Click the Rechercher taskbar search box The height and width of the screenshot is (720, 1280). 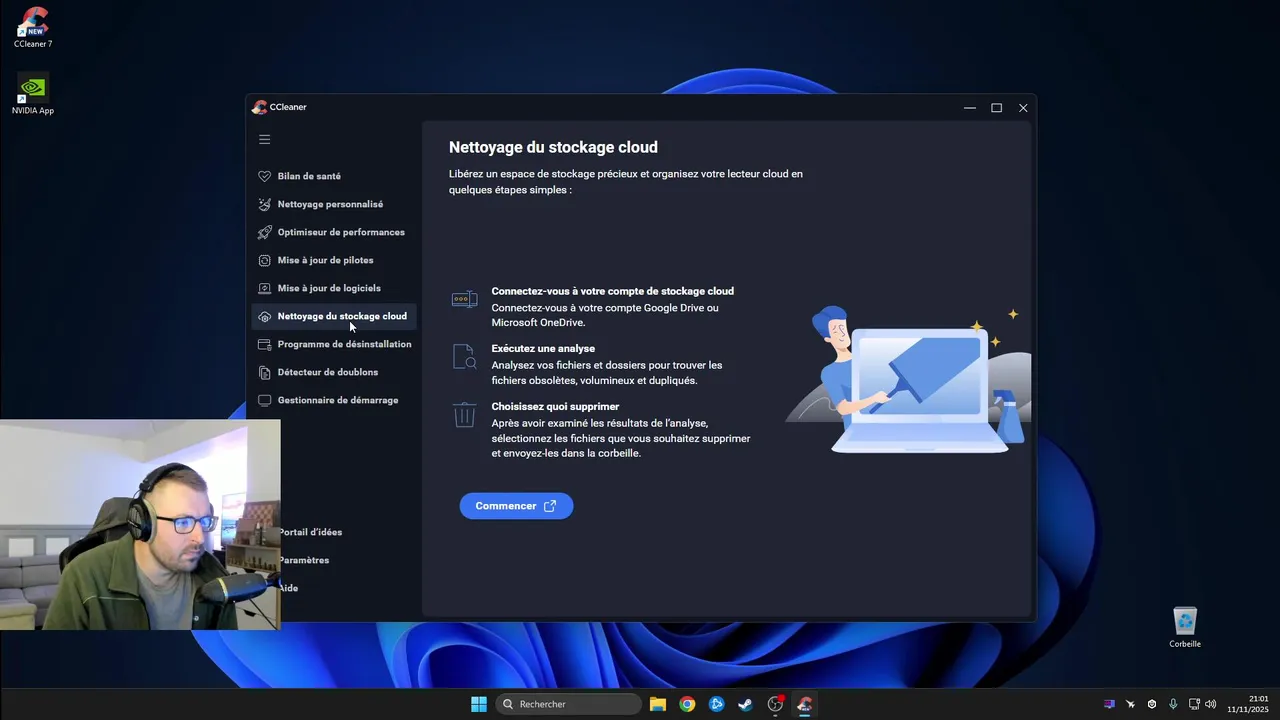click(x=568, y=704)
